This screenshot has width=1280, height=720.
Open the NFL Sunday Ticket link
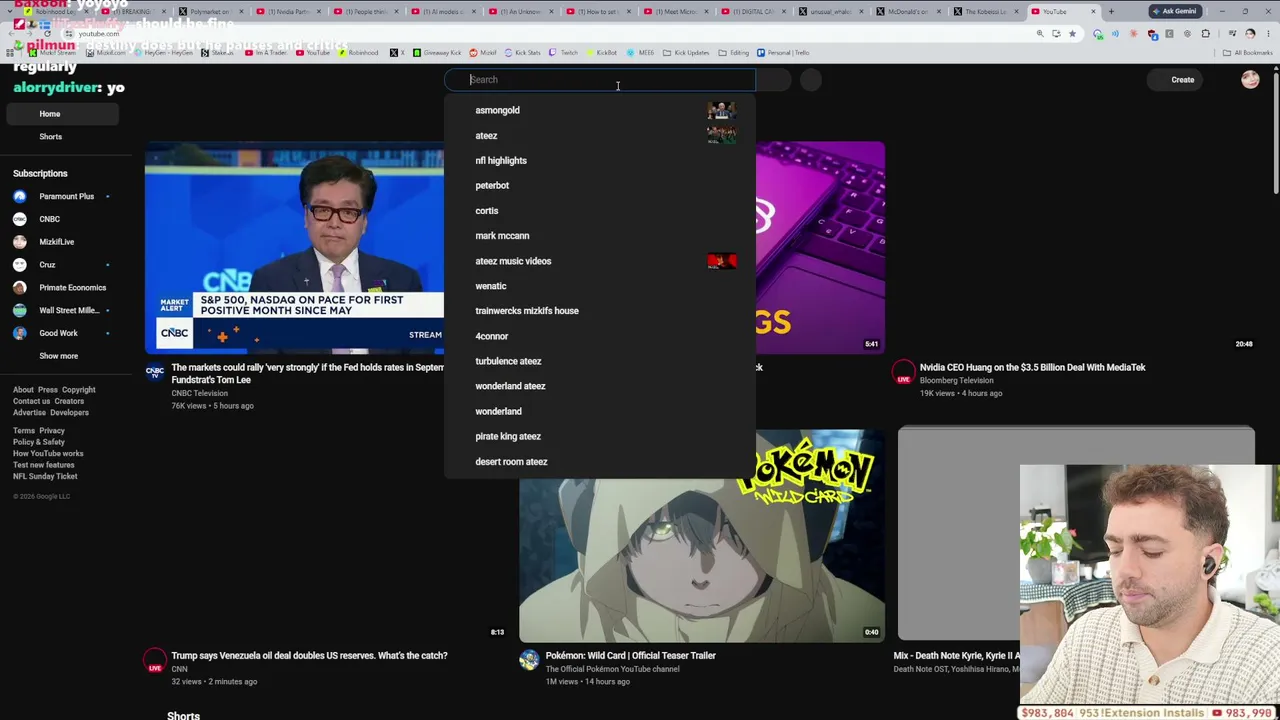point(45,476)
